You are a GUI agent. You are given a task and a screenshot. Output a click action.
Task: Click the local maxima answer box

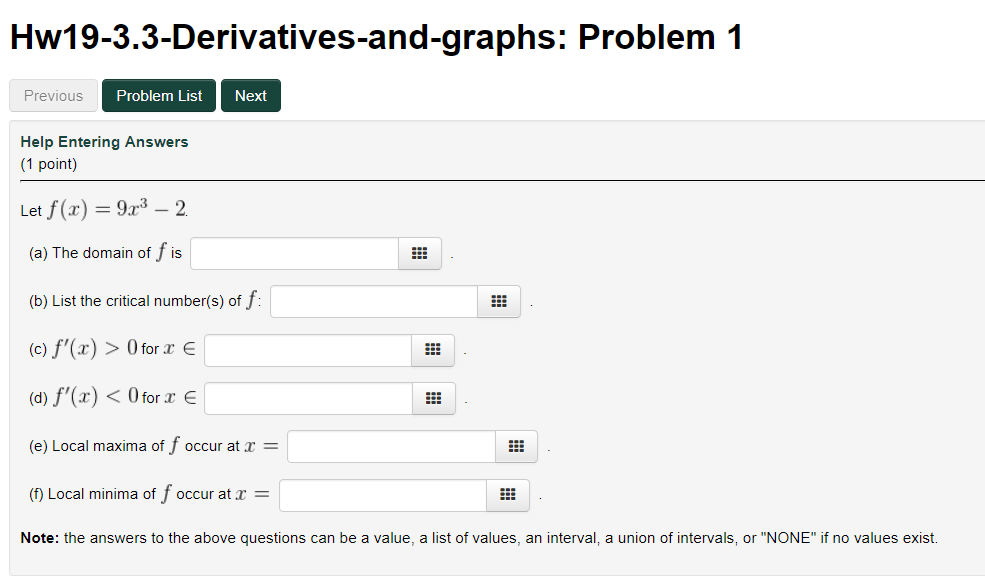(x=390, y=446)
